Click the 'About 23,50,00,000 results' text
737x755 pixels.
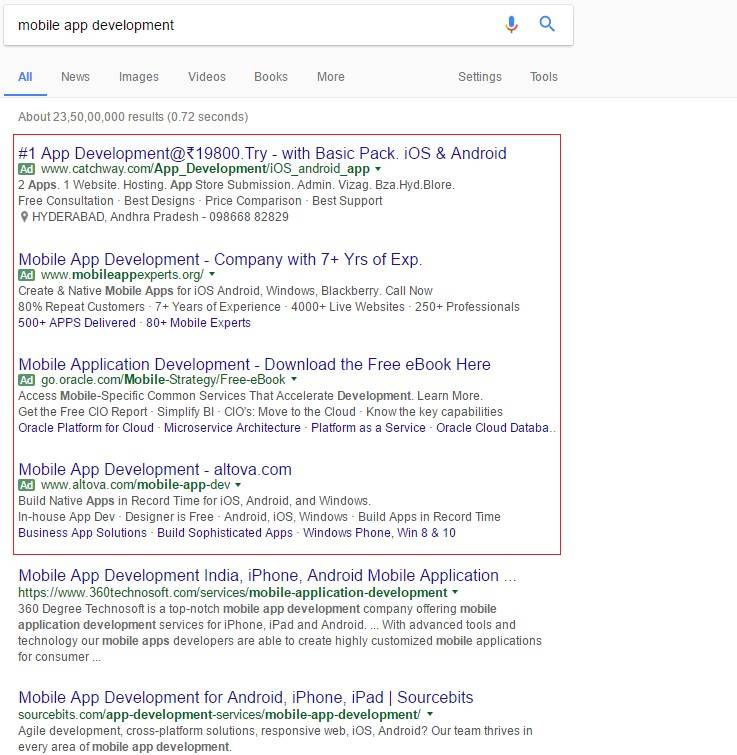coord(133,117)
